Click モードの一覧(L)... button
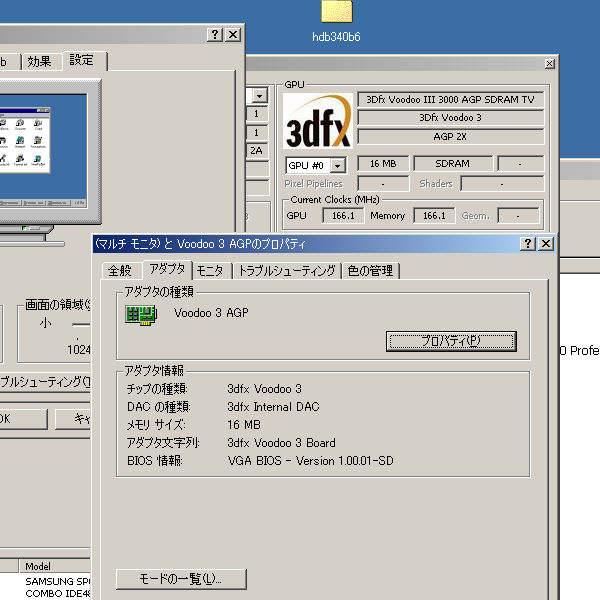The width and height of the screenshot is (600, 600). coord(181,579)
